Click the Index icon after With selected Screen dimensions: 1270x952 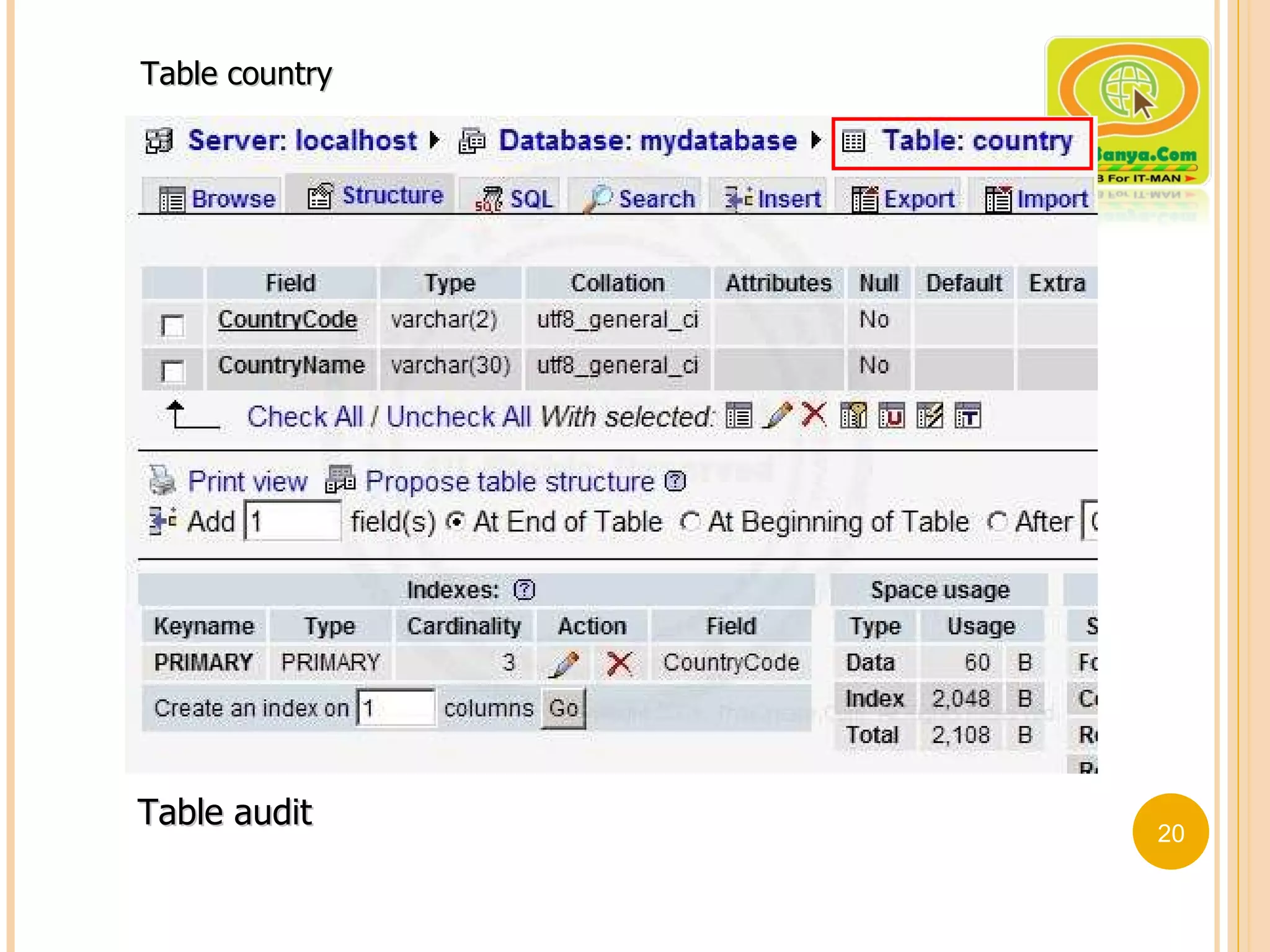(930, 416)
